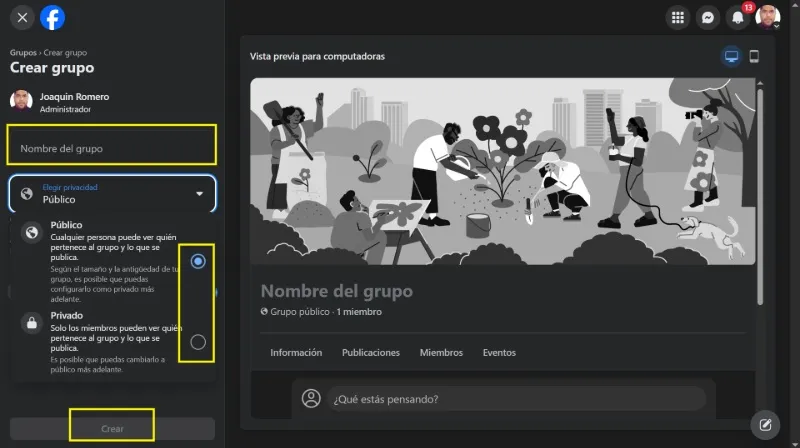Follow the Grupos breadcrumb link
This screenshot has height=448, width=800.
23,53
